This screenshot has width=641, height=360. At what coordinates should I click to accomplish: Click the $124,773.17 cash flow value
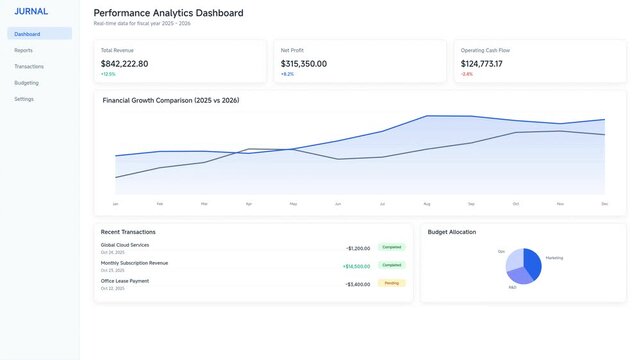pos(482,64)
